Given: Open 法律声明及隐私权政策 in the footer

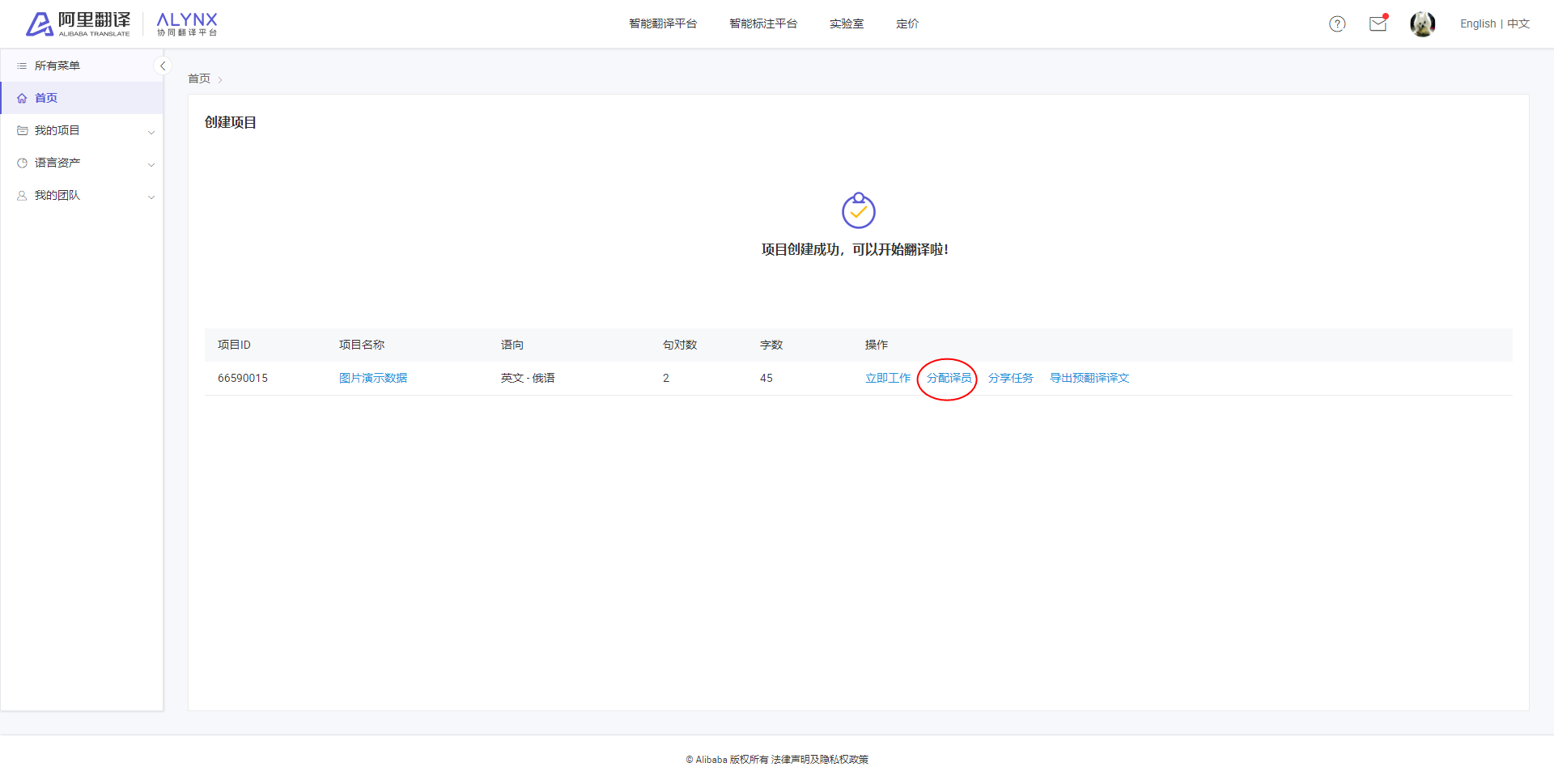Looking at the screenshot, I should (820, 760).
